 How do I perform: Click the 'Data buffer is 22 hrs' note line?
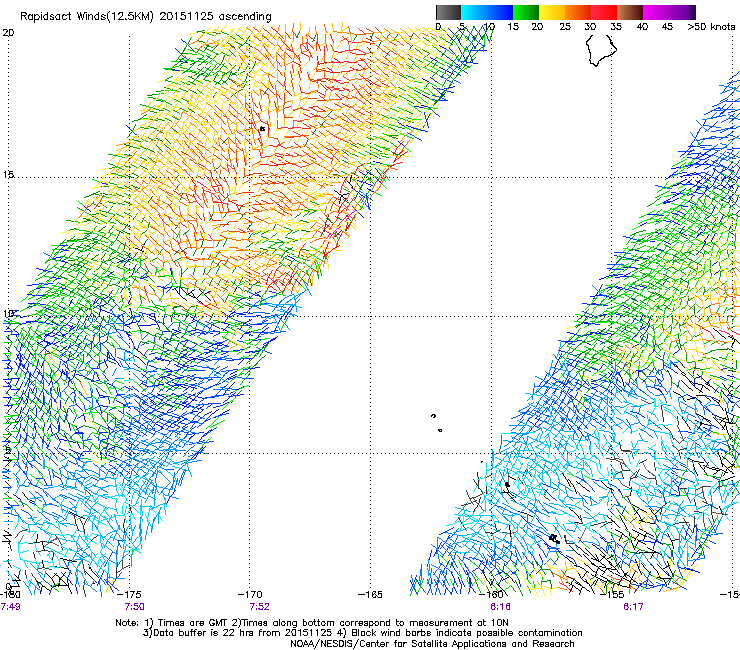click(362, 633)
